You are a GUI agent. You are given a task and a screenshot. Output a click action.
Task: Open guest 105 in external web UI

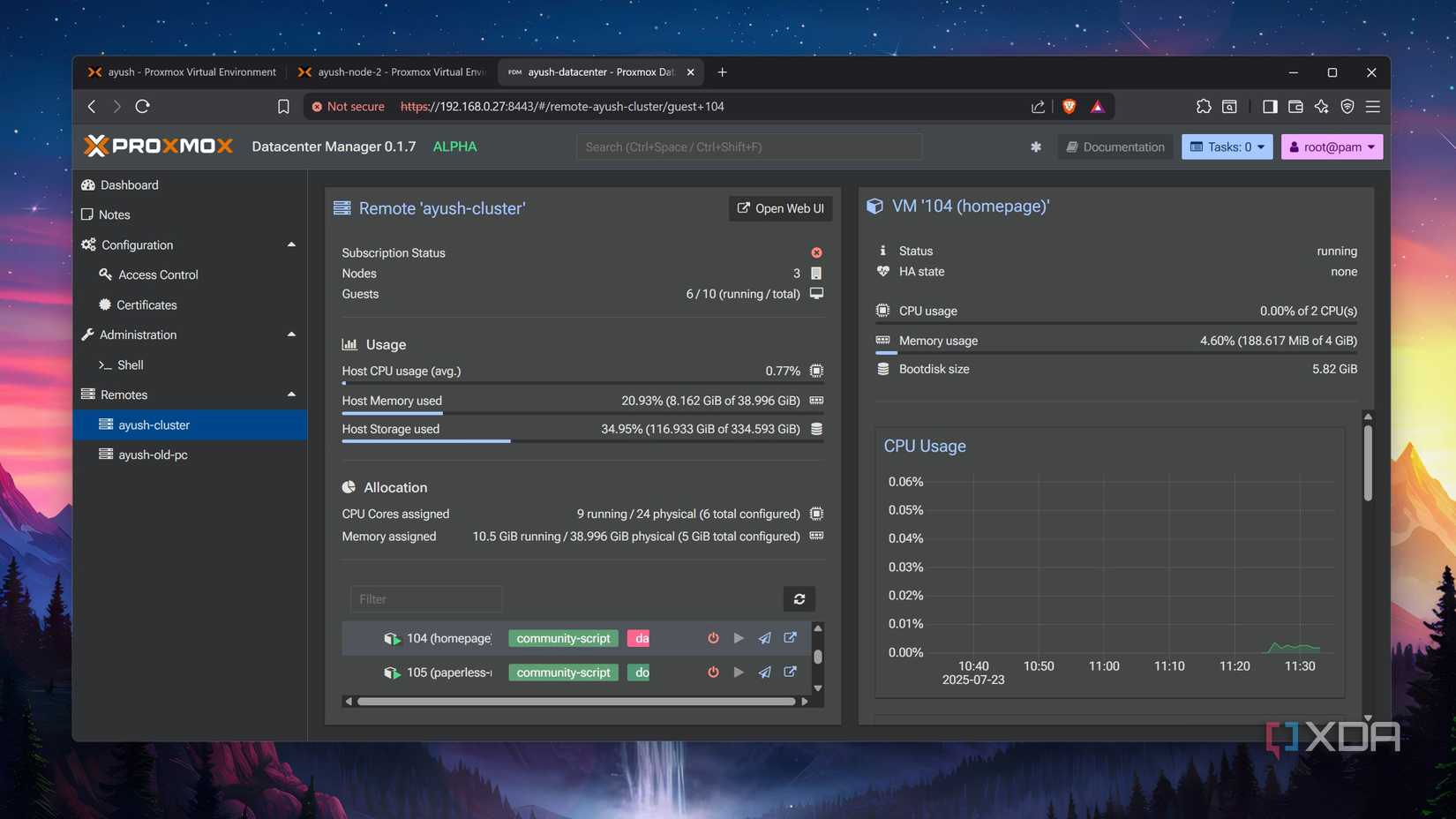click(x=790, y=672)
